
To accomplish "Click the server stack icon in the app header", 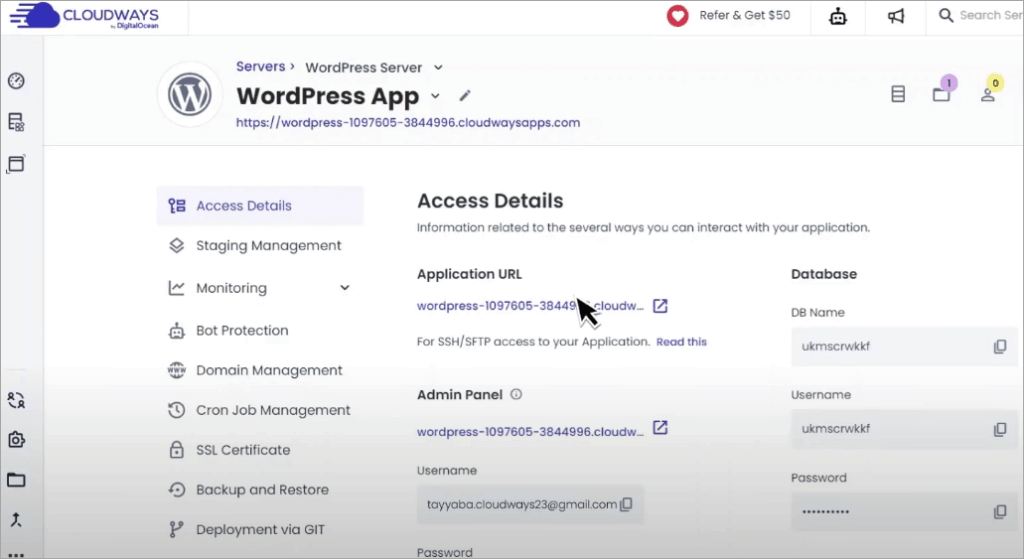I will (x=898, y=94).
